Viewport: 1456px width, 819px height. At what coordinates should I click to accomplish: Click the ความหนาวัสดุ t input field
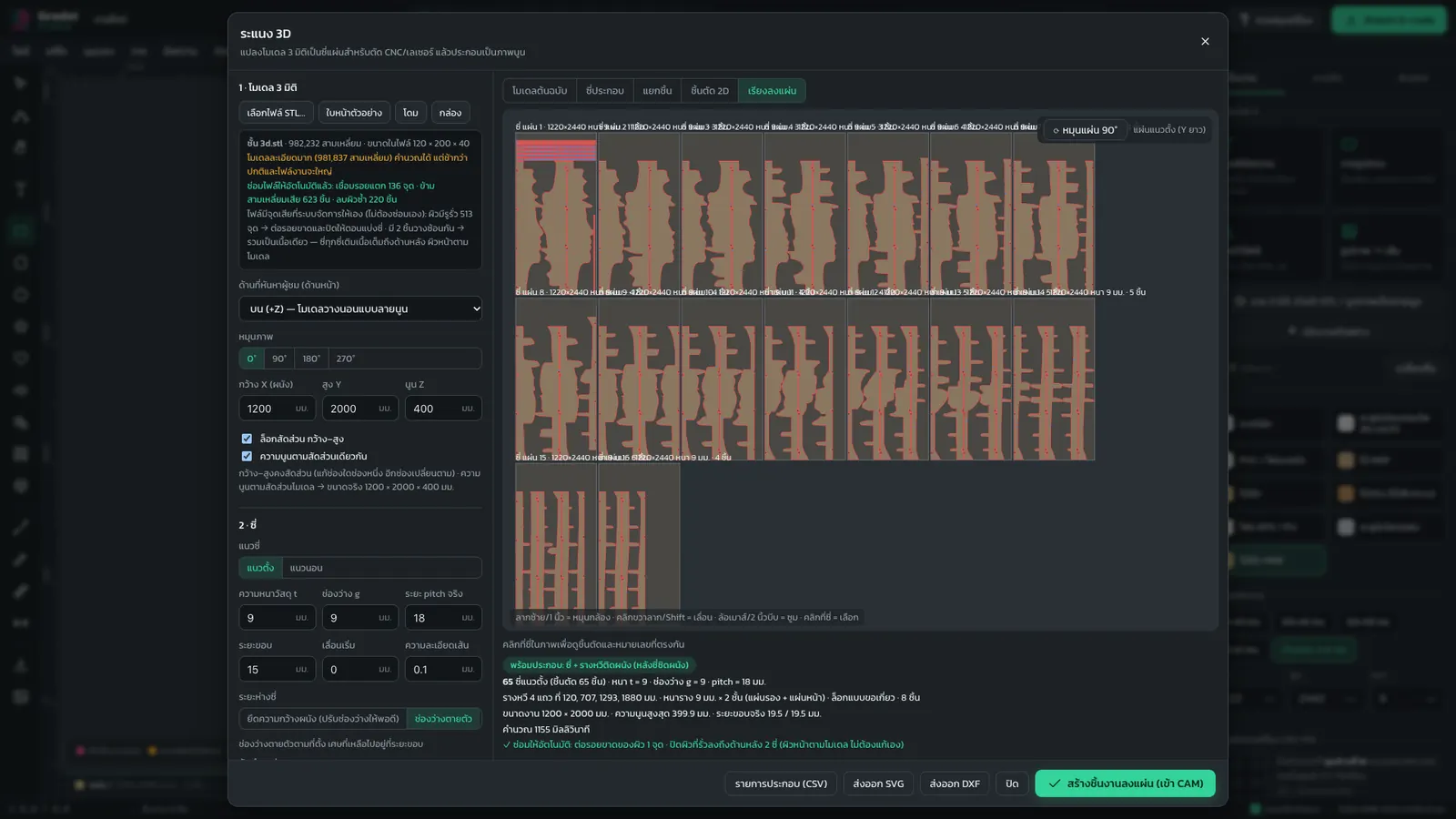click(x=277, y=618)
